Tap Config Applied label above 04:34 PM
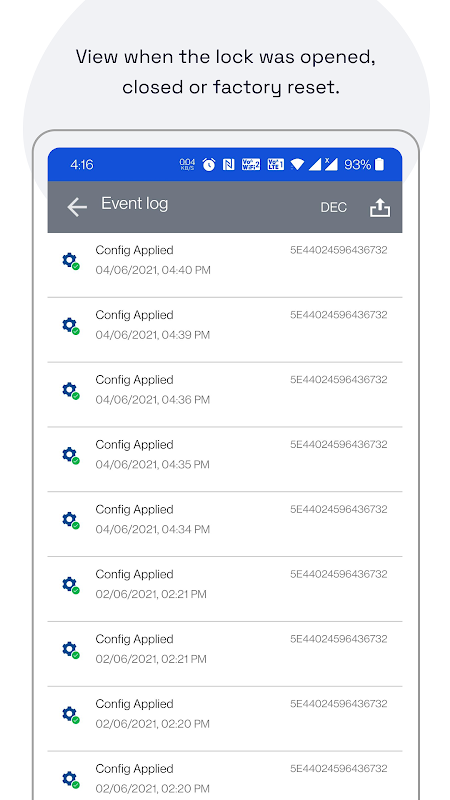Screen dimensions: 450x800 click(134, 510)
